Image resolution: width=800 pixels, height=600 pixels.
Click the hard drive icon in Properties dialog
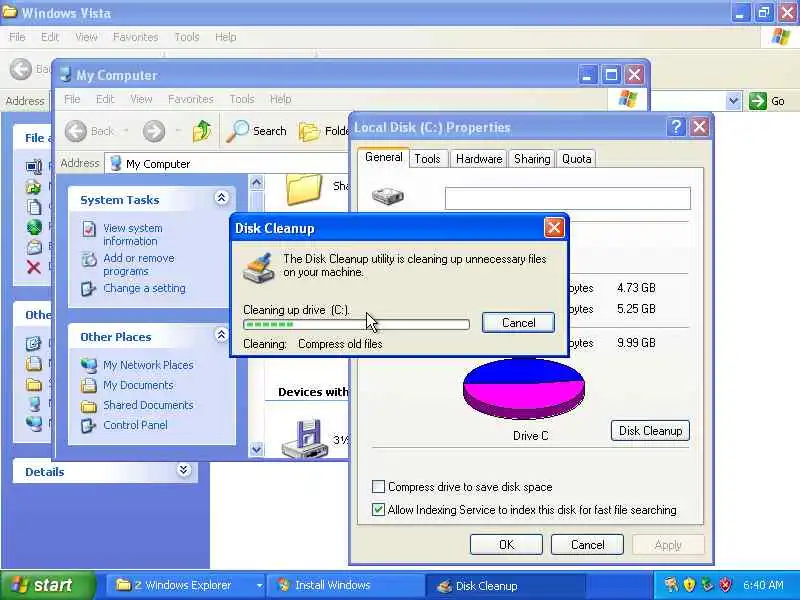click(x=388, y=195)
